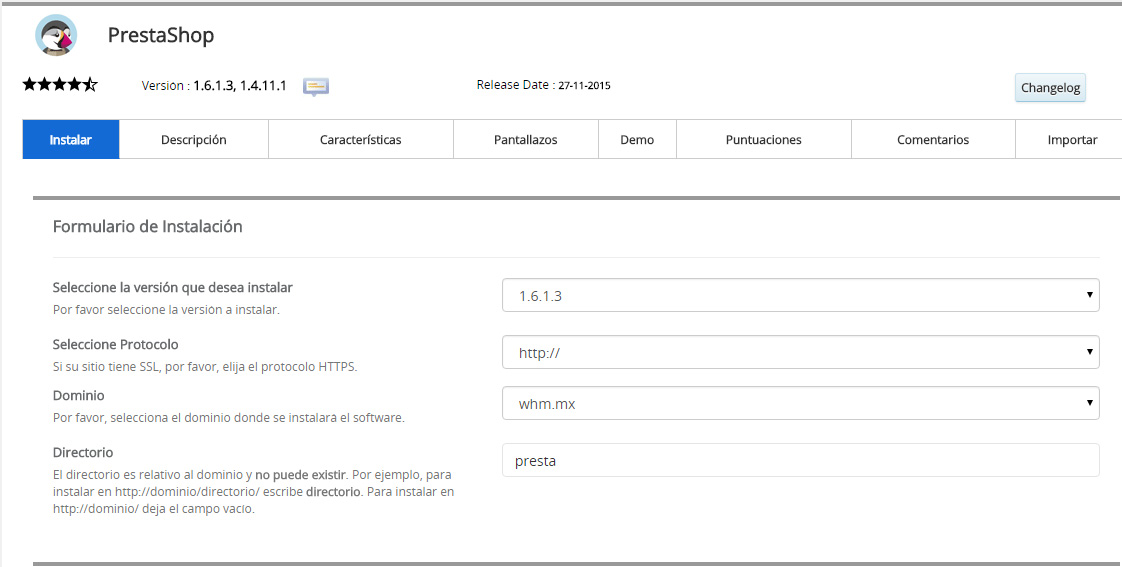1122x567 pixels.
Task: Select the Demo tab
Action: click(637, 140)
